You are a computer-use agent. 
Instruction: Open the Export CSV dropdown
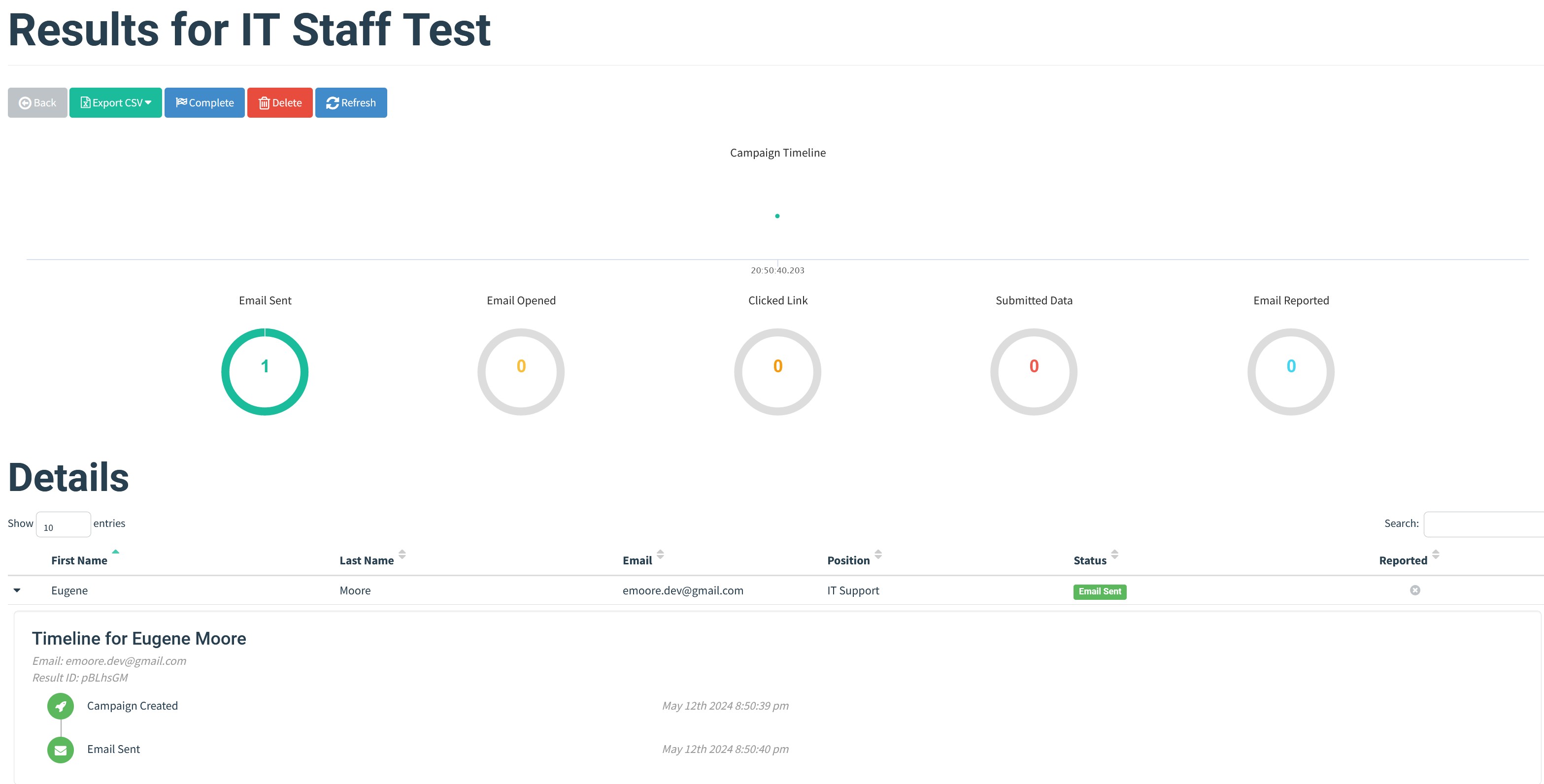pos(116,102)
